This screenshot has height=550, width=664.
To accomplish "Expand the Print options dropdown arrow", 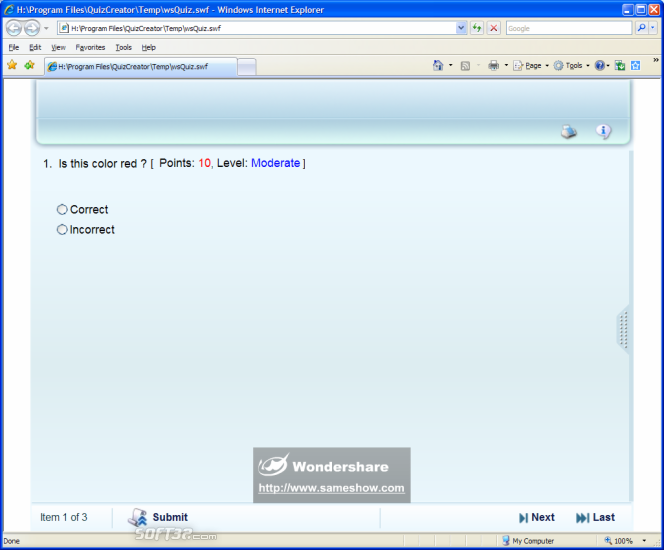I will (506, 65).
